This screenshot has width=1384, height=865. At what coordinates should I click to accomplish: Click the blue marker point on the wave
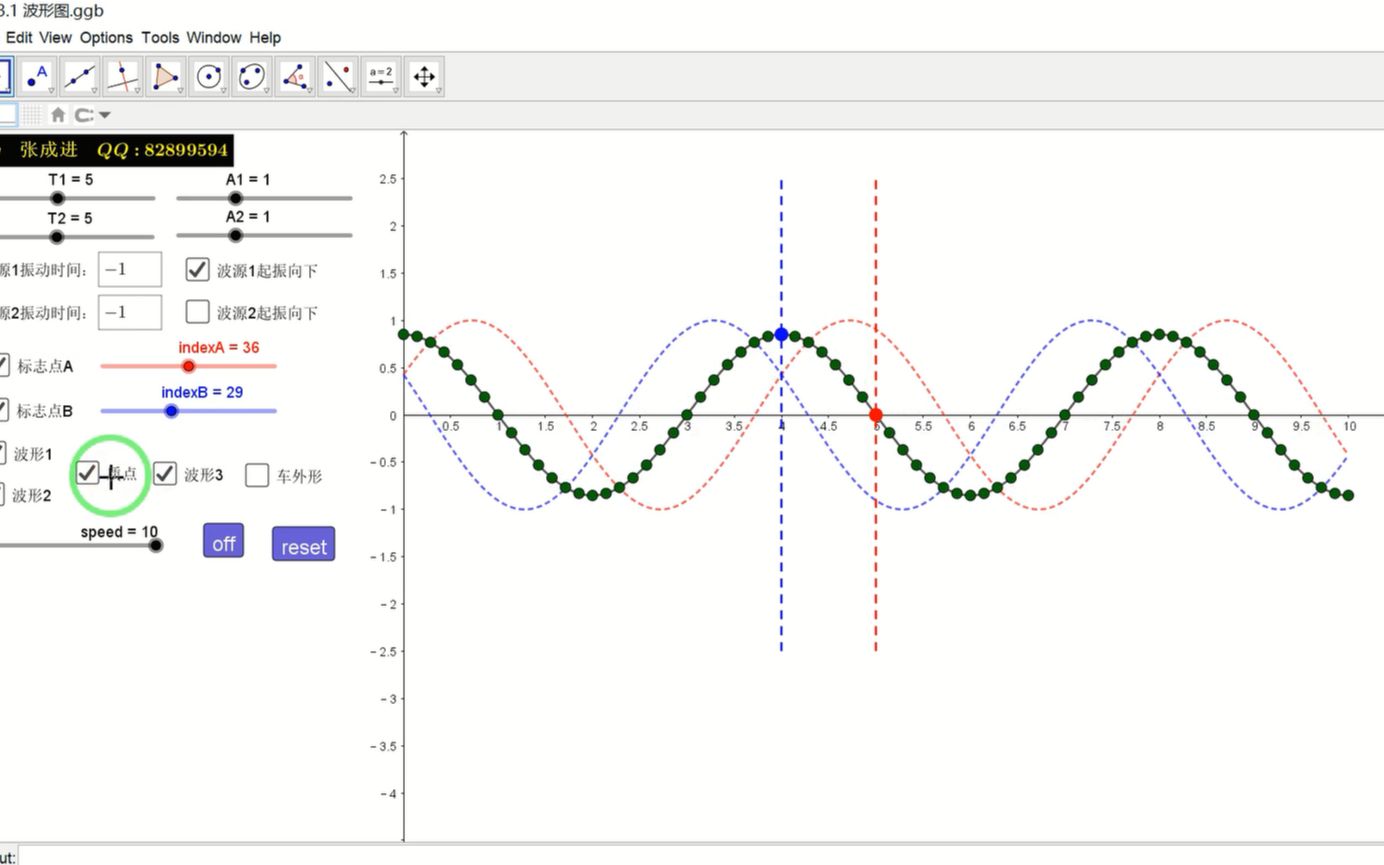(x=781, y=334)
